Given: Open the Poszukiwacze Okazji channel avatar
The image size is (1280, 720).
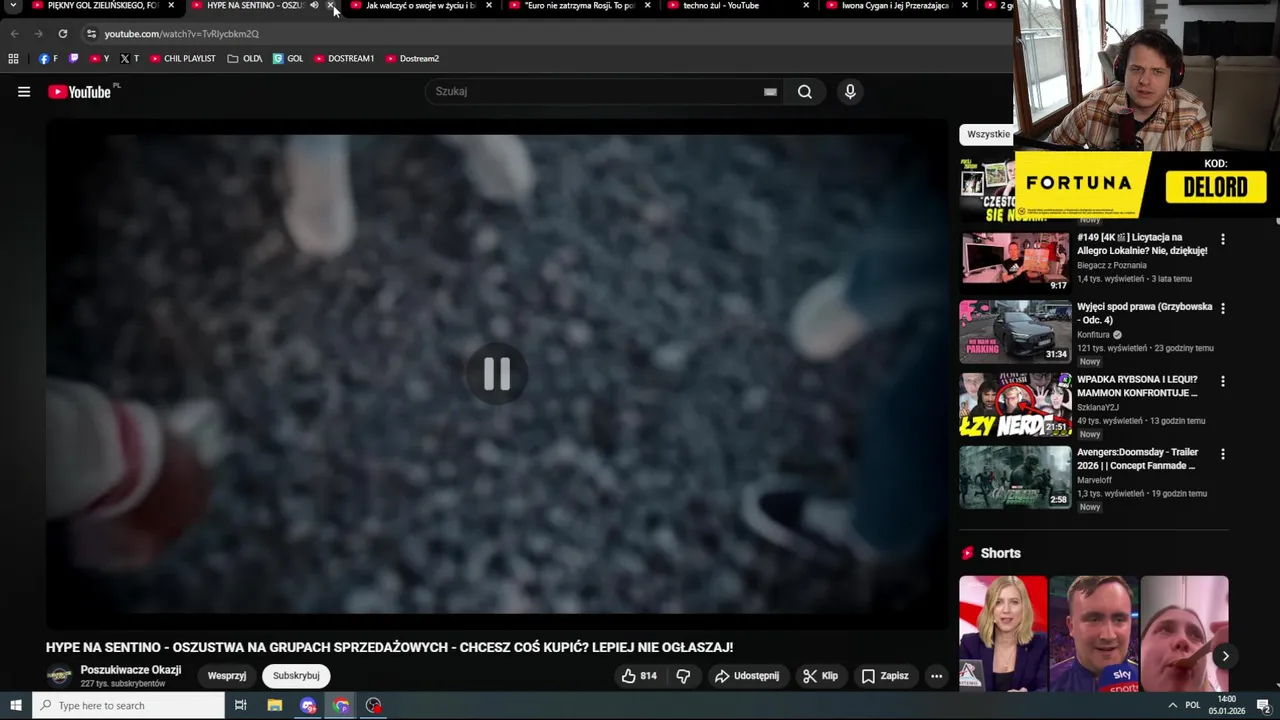Looking at the screenshot, I should click(x=60, y=676).
